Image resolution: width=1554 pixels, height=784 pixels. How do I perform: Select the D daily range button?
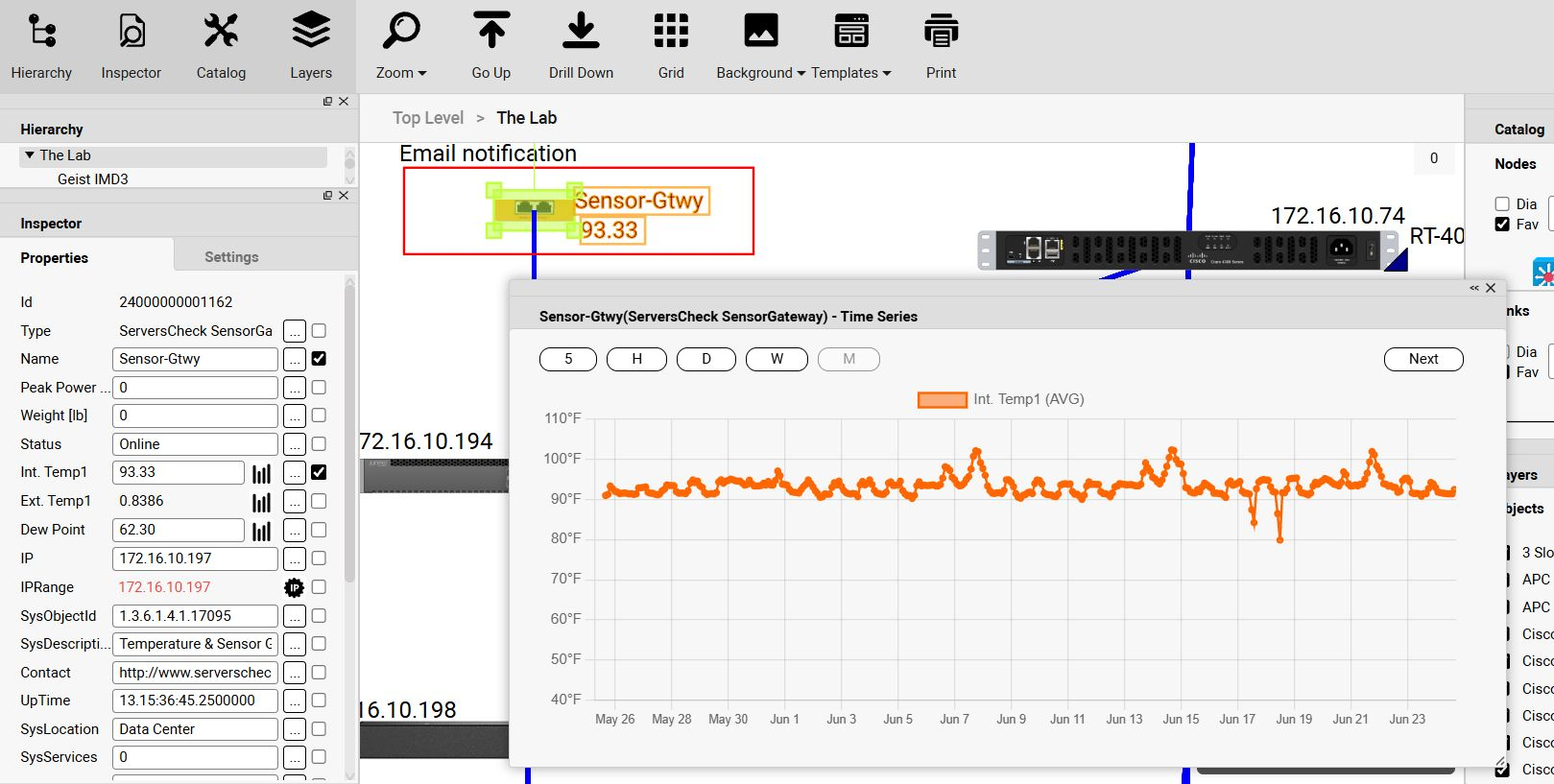[706, 359]
